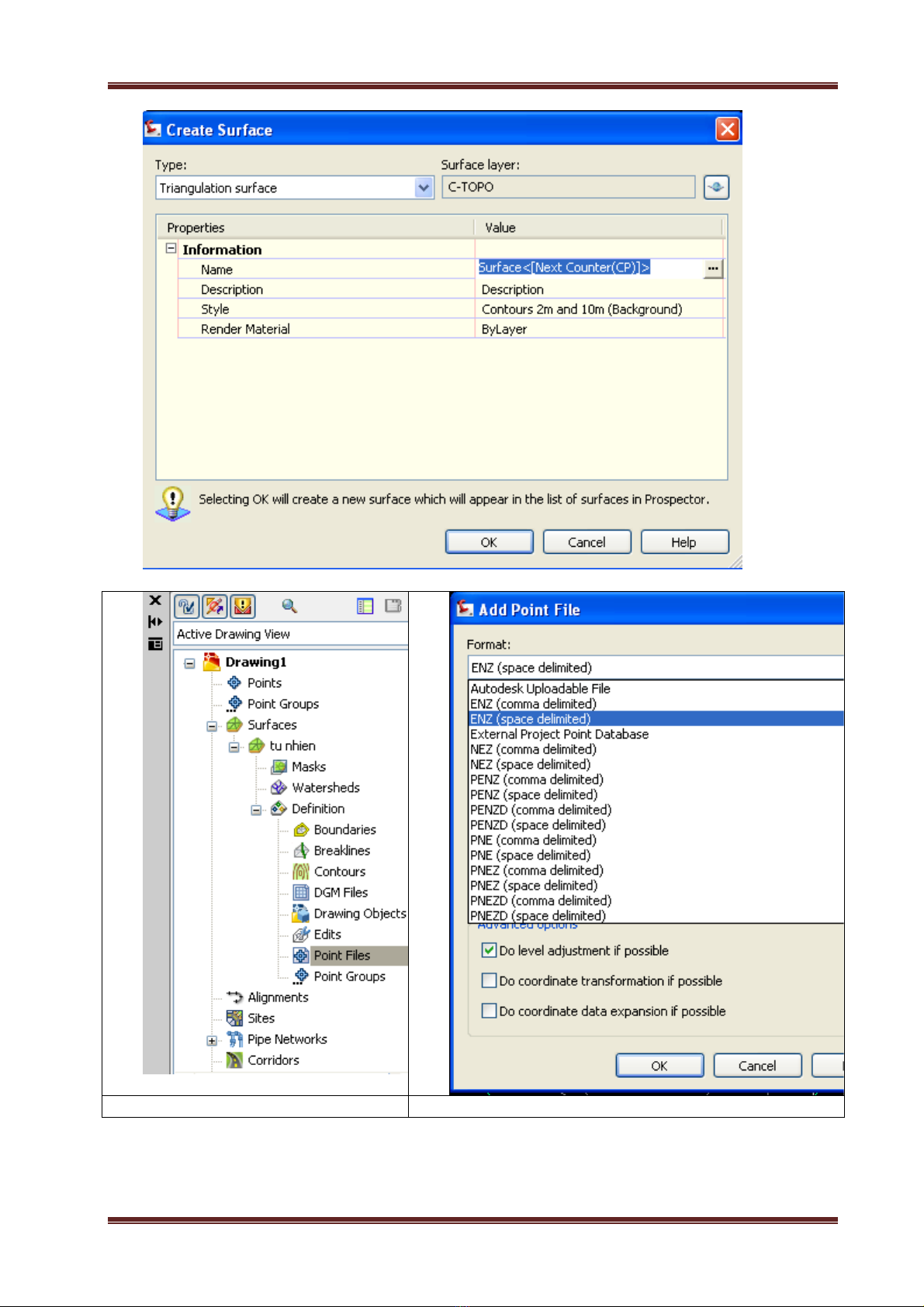This screenshot has height=1307, width=924.
Task: Enable Do coordinate transformation if possible
Action: [489, 980]
